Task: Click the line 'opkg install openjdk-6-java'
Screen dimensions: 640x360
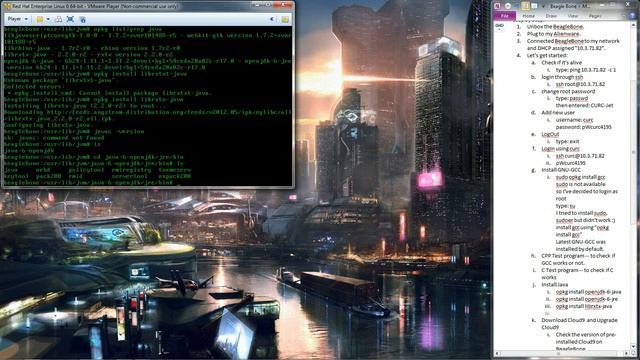Action: coord(588,292)
